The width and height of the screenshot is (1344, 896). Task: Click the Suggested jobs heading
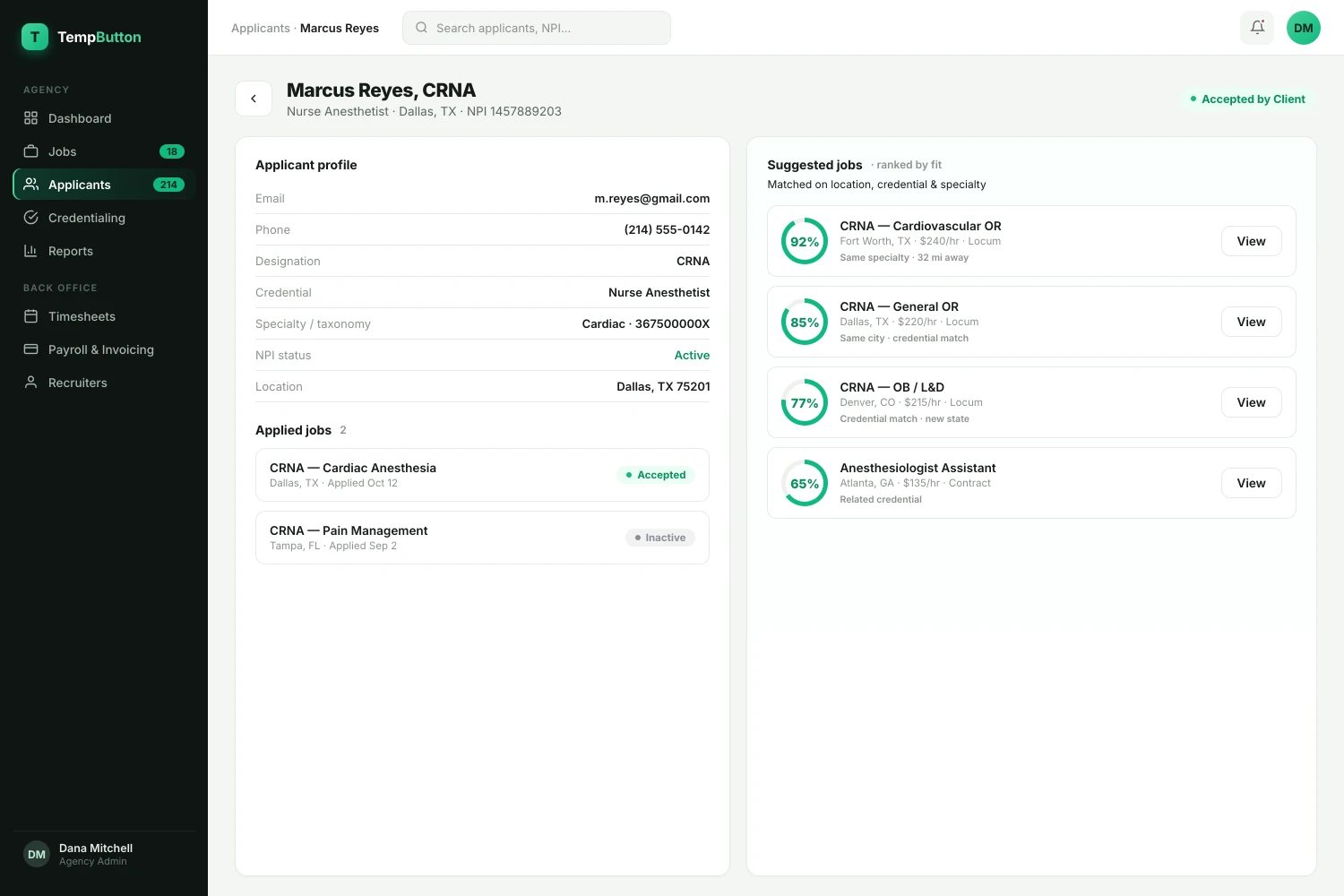click(814, 165)
